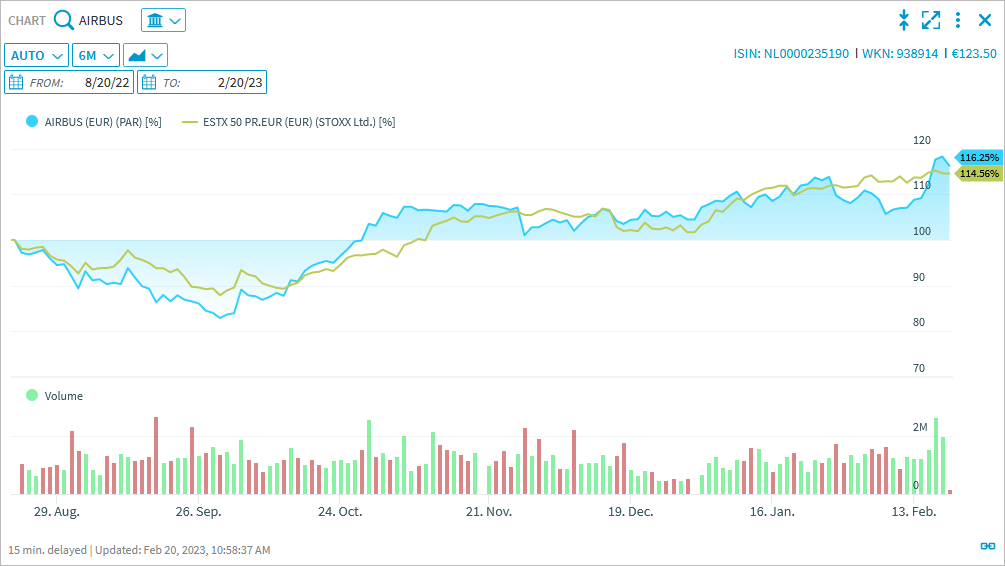Open the exchange (bank icon) dropdown

[163, 20]
